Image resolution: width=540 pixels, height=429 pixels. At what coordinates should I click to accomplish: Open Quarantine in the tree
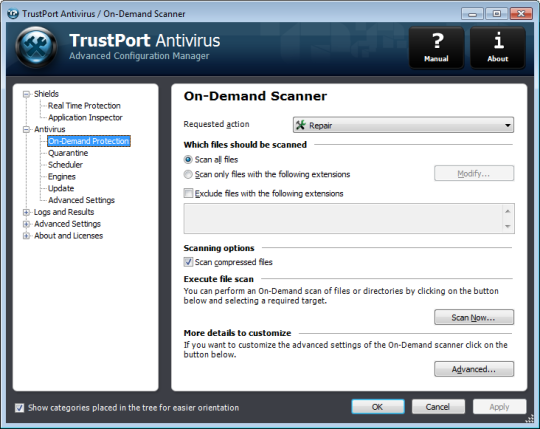[x=68, y=153]
